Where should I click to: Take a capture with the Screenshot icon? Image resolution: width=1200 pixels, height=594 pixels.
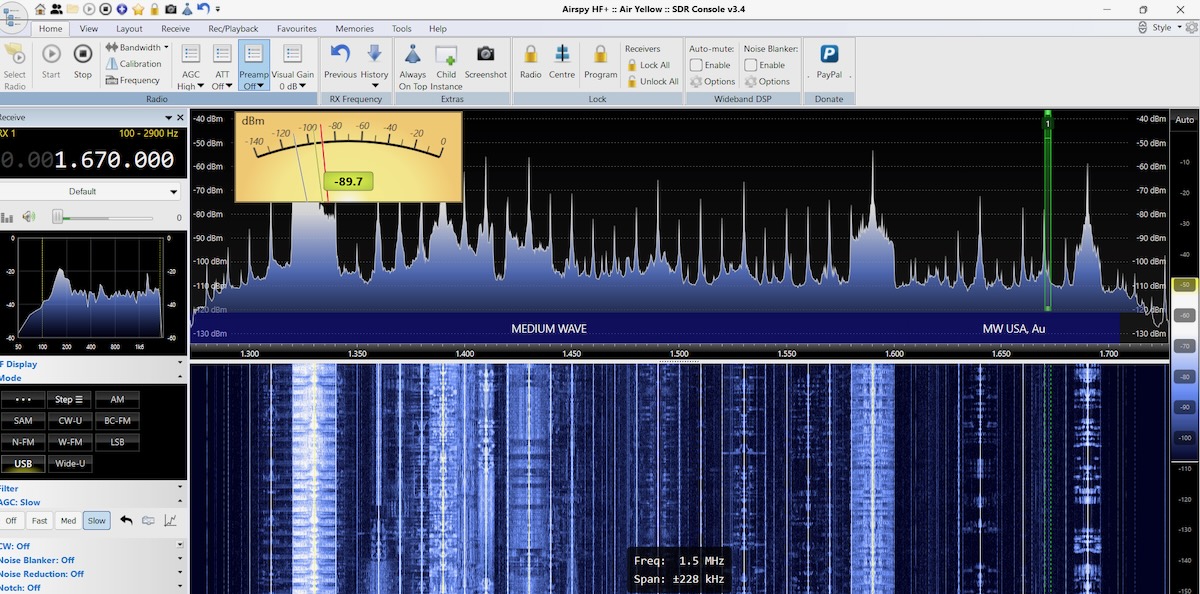point(485,60)
